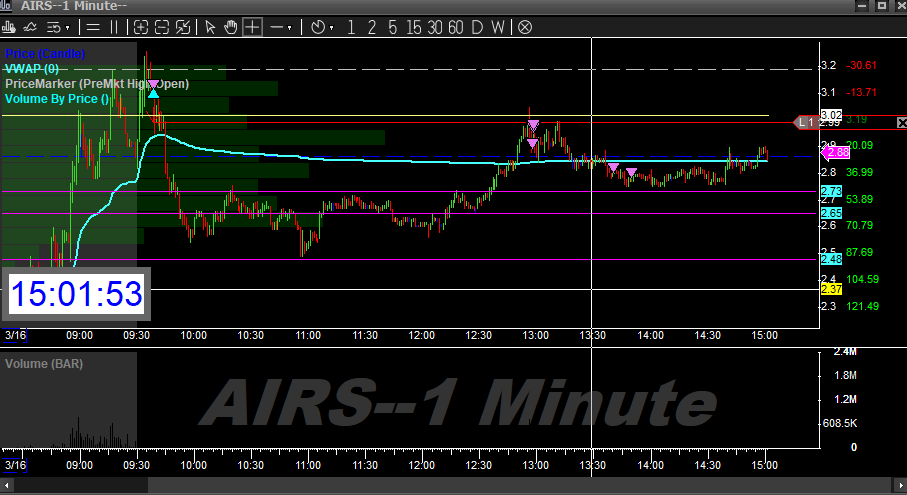Click the zoom in icon

point(141,27)
